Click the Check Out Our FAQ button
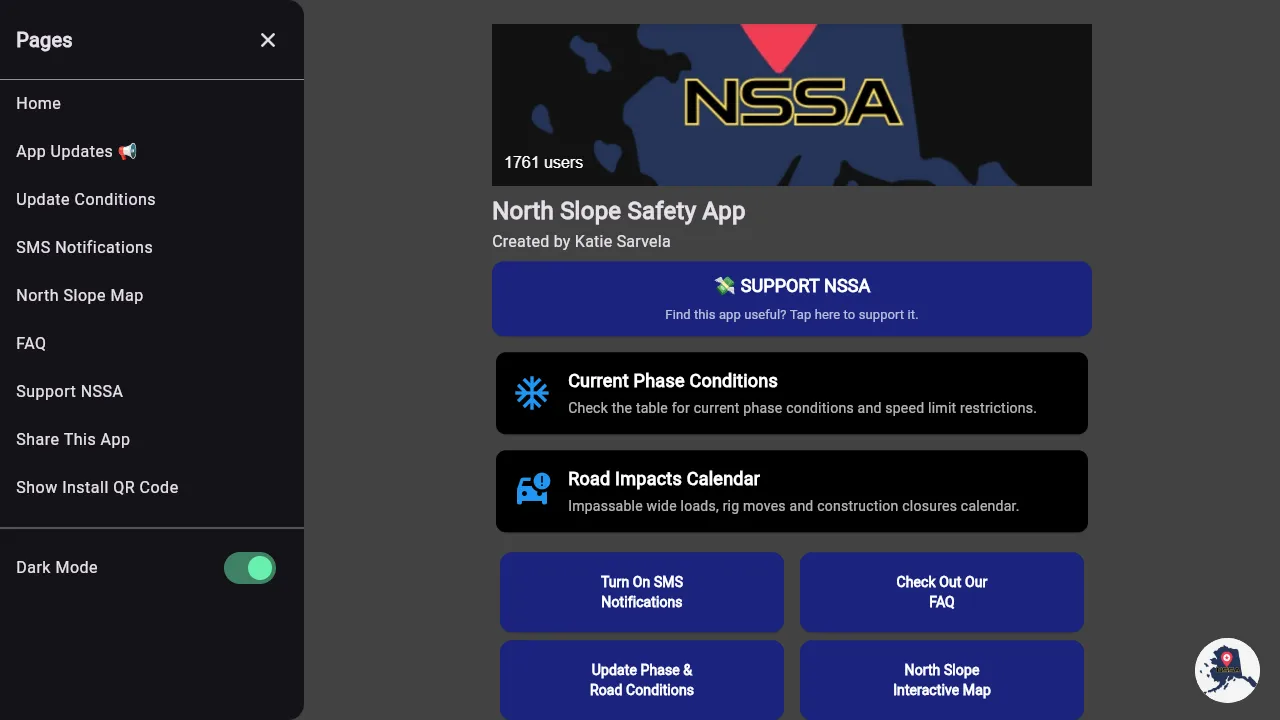1280x720 pixels. coord(941,592)
